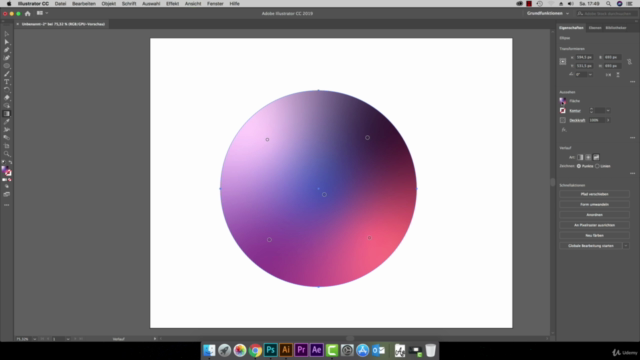Select the Eraser tool
Viewport: 640px width, 360px height.
coord(7,98)
